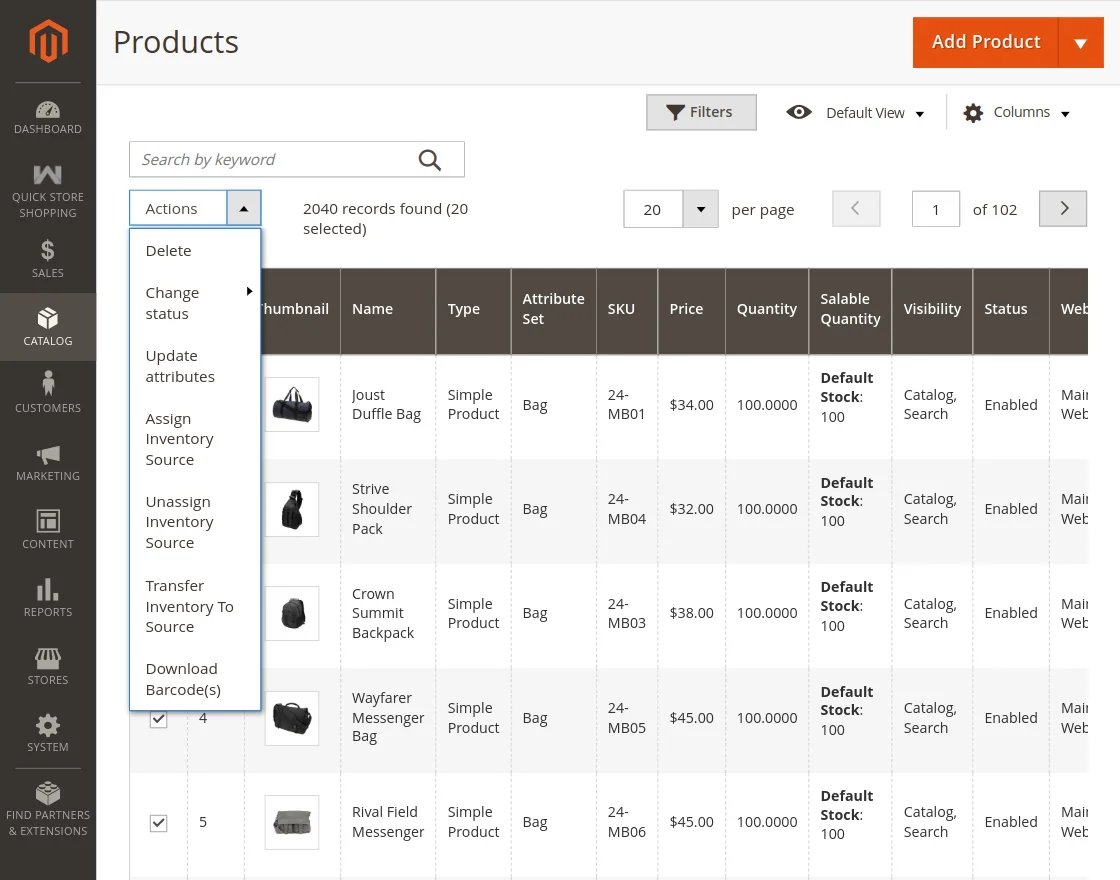Image resolution: width=1120 pixels, height=880 pixels.
Task: Click the Joust Duffle Bag thumbnail
Action: pos(291,404)
